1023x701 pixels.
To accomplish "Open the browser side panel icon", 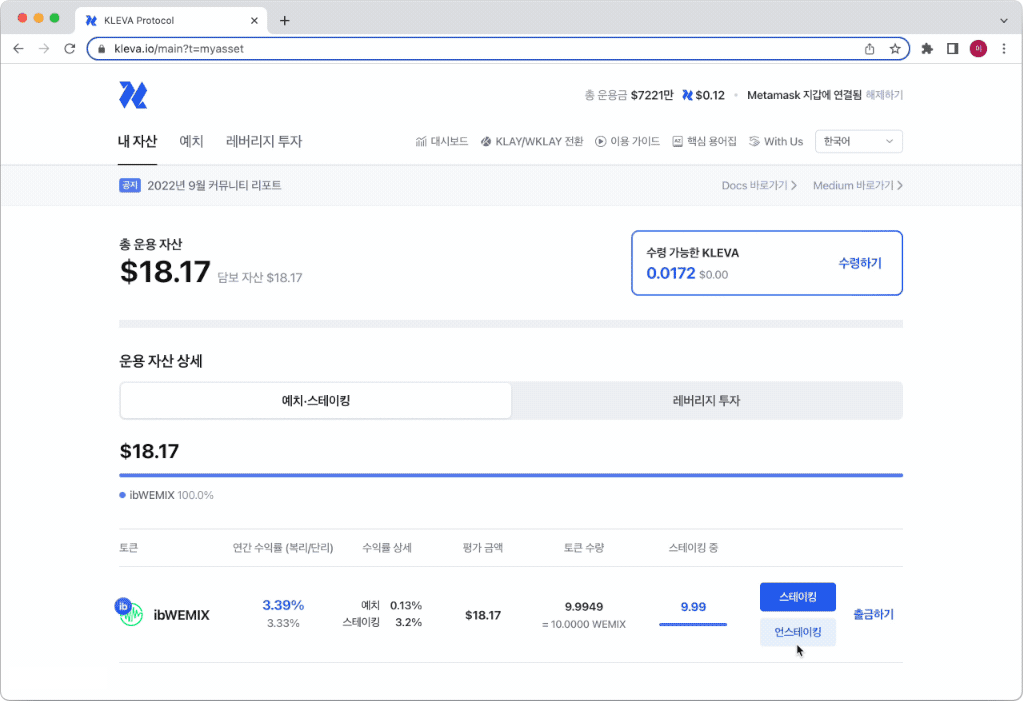I will click(952, 48).
